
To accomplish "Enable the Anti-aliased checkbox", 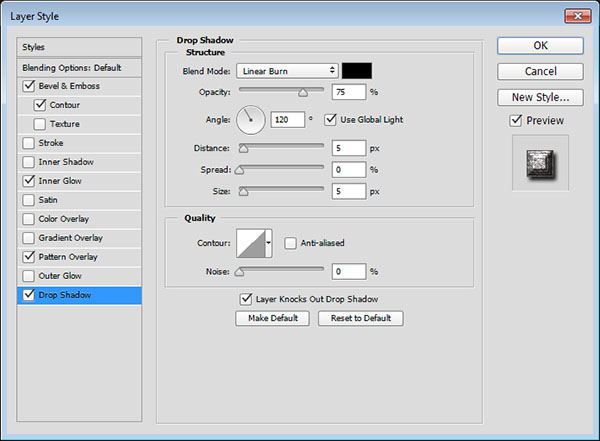I will click(291, 243).
